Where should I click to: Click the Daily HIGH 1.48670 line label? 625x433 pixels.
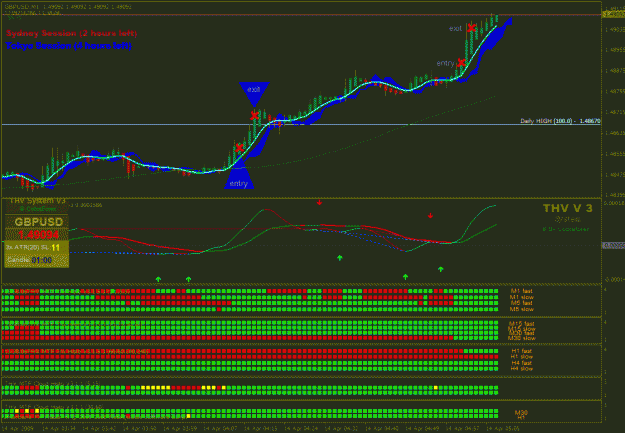click(x=560, y=121)
